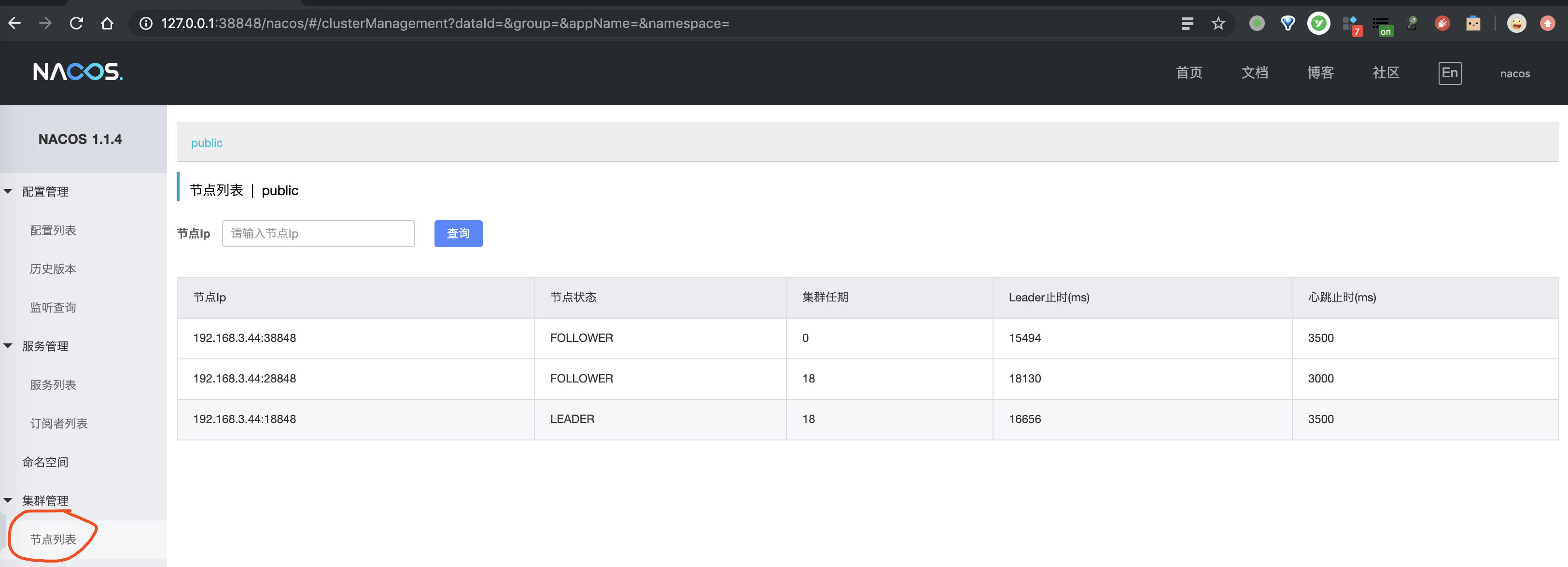Viewport: 1568px width, 567px height.
Task: Open the reader mode icon in address bar
Action: [1187, 23]
